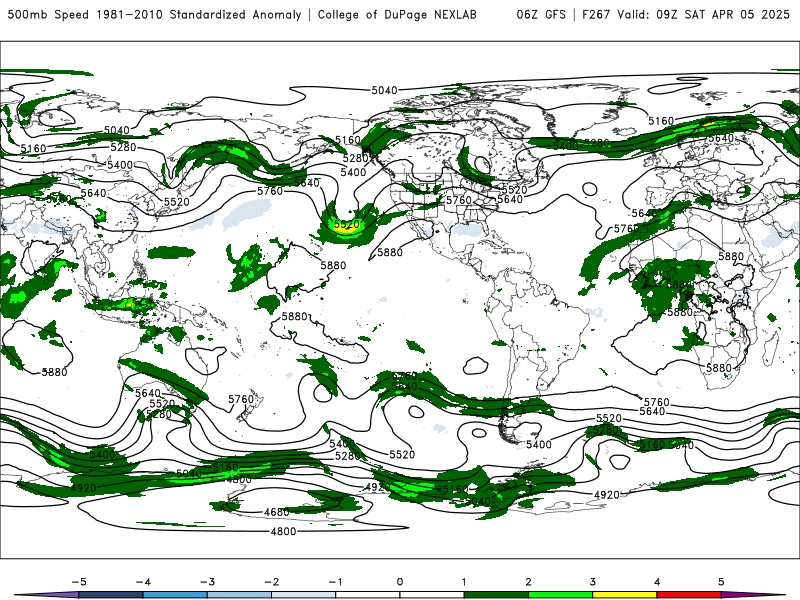Click the "-3" colorbar tick label

click(x=207, y=582)
